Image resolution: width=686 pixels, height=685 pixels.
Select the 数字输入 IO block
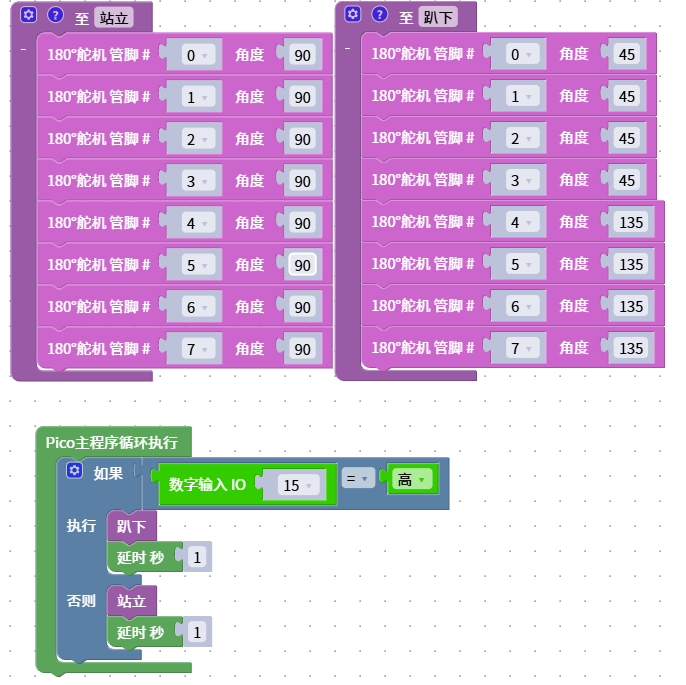coord(207,485)
